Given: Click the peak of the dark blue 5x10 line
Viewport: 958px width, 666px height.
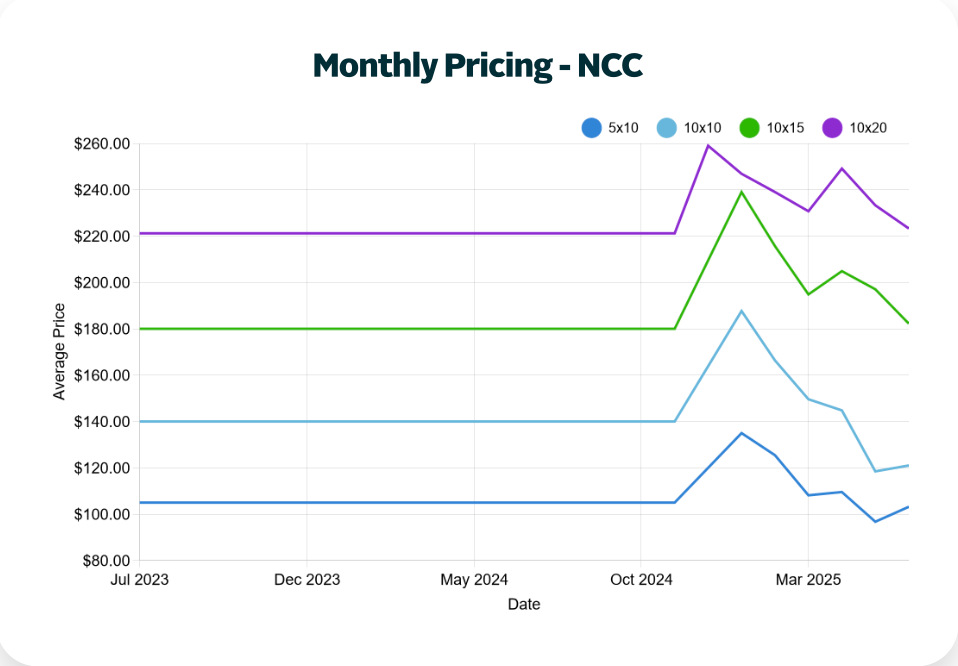Looking at the screenshot, I should 741,433.
